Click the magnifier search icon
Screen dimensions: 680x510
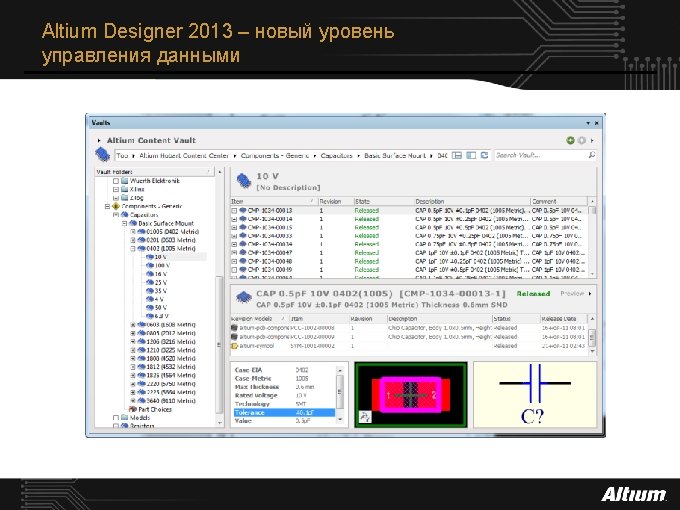point(592,155)
